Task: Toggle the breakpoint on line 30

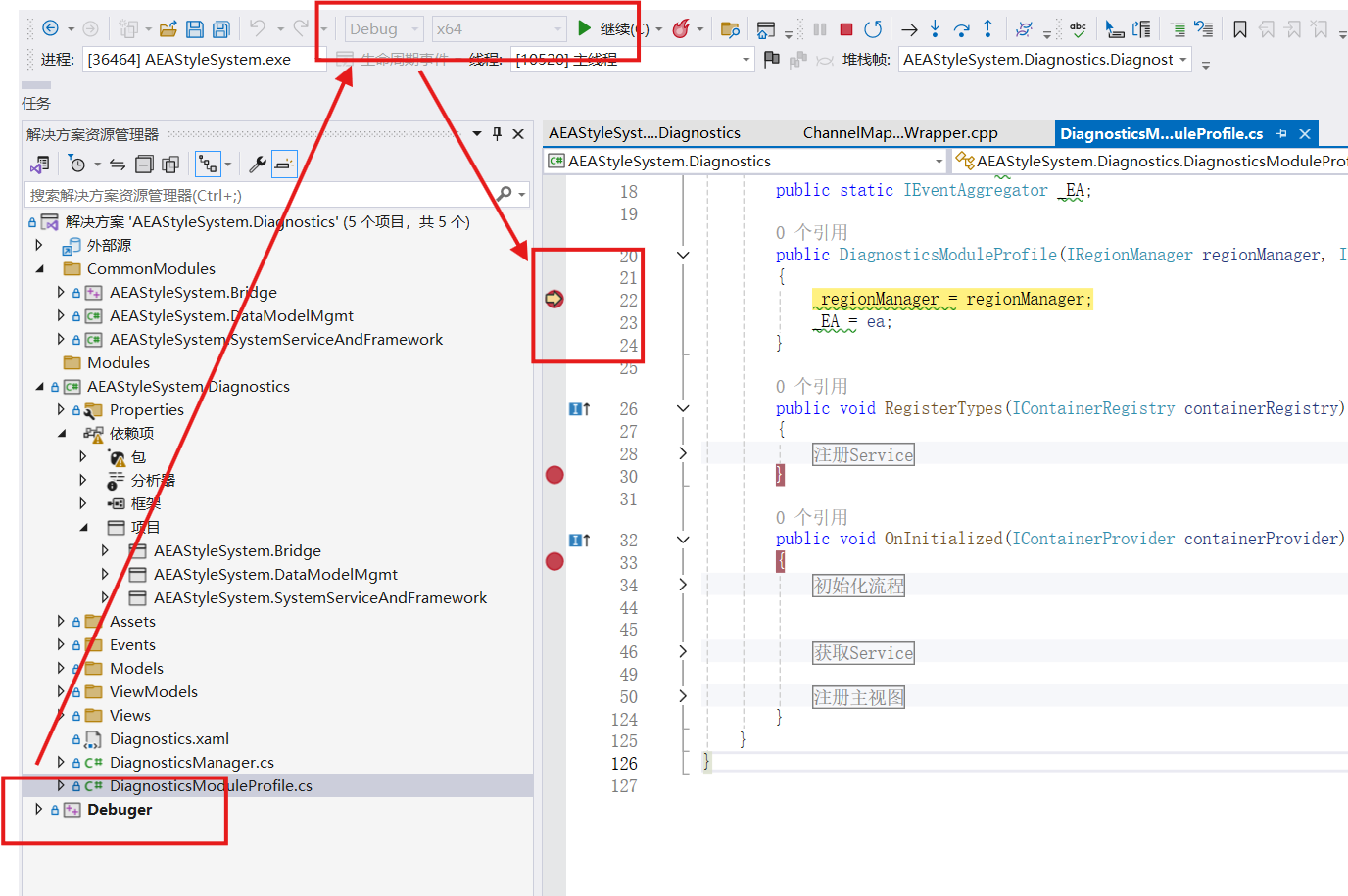Action: (x=554, y=476)
